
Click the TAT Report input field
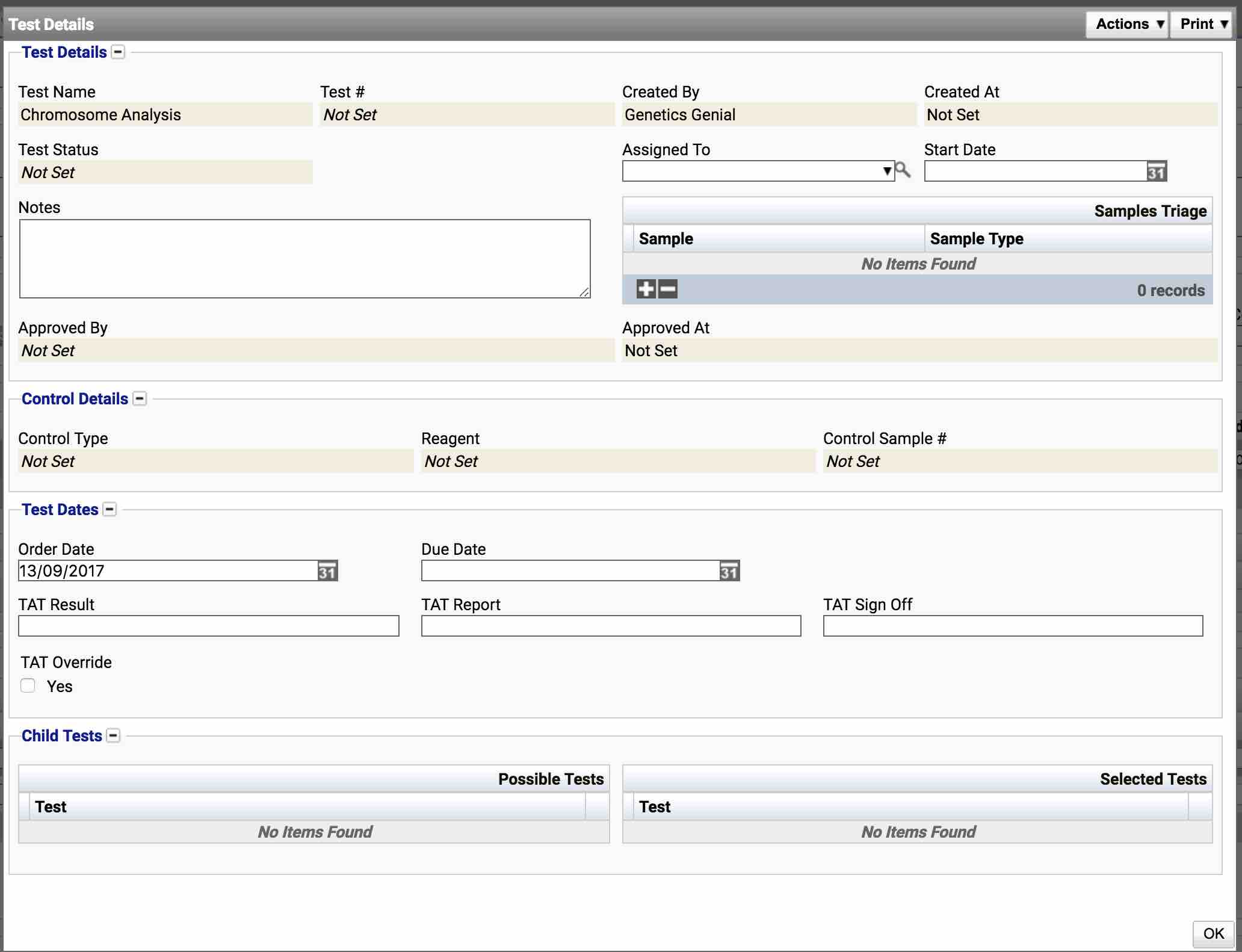[611, 626]
